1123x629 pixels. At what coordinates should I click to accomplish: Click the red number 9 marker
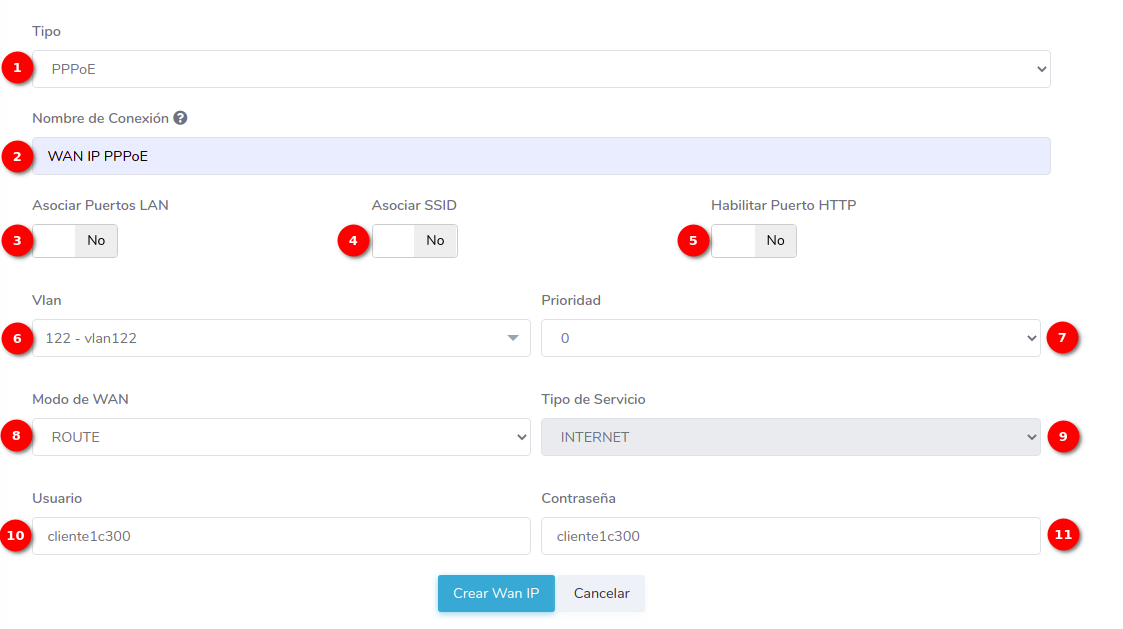(1062, 437)
